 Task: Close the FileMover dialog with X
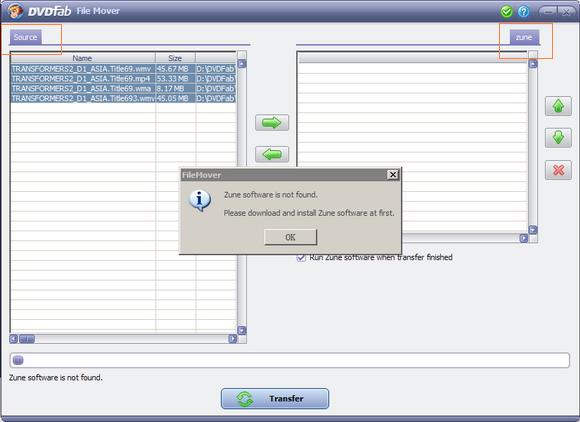[393, 175]
